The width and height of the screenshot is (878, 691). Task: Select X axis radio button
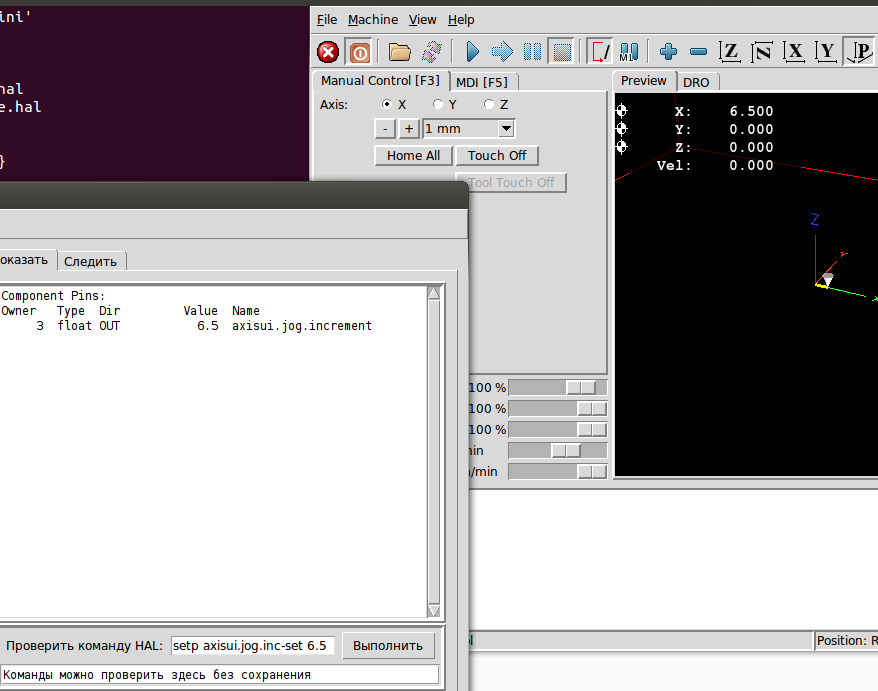coord(386,104)
